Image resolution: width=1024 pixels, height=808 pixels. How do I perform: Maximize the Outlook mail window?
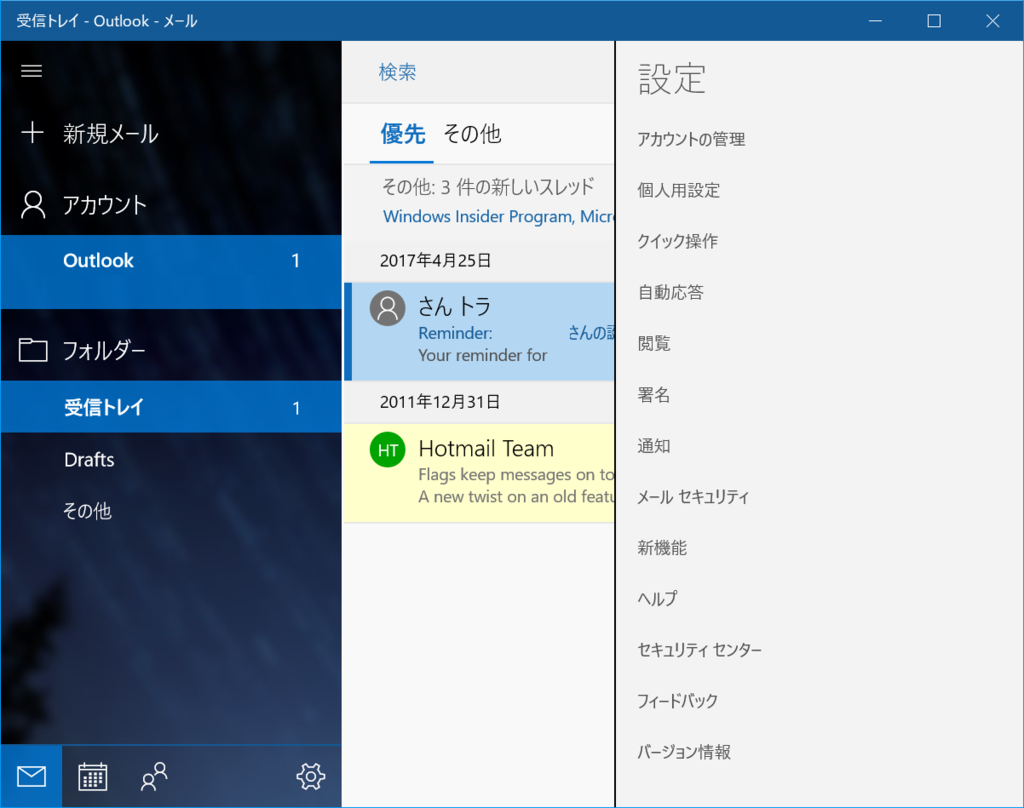coord(934,21)
